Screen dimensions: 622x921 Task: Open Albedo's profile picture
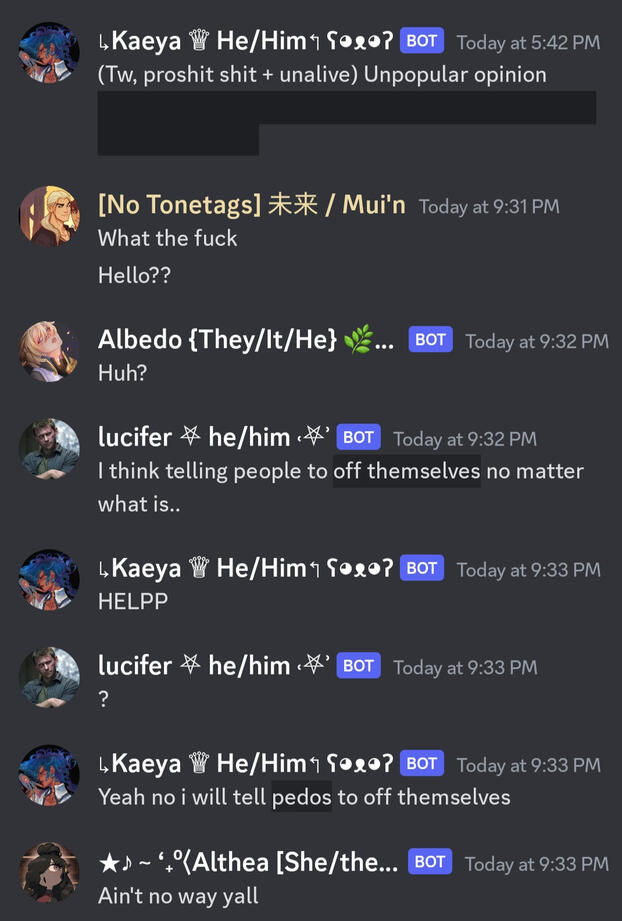click(x=49, y=351)
